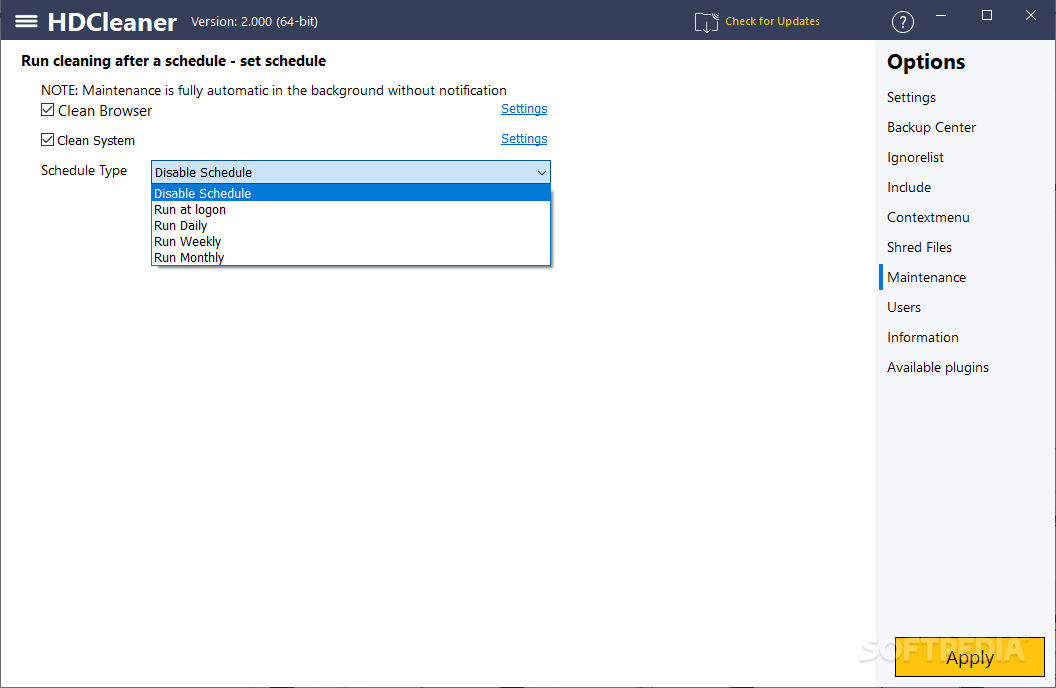Open the hamburger main menu
The height and width of the screenshot is (688, 1056).
click(x=26, y=22)
